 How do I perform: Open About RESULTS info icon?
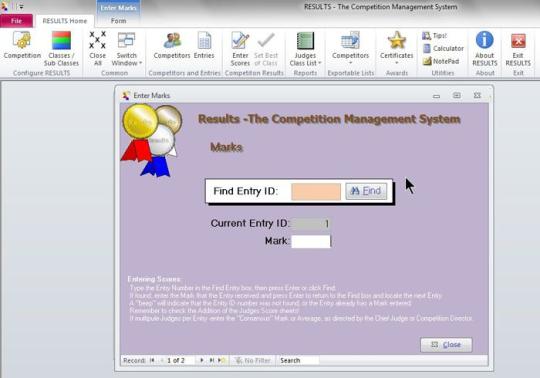click(485, 49)
